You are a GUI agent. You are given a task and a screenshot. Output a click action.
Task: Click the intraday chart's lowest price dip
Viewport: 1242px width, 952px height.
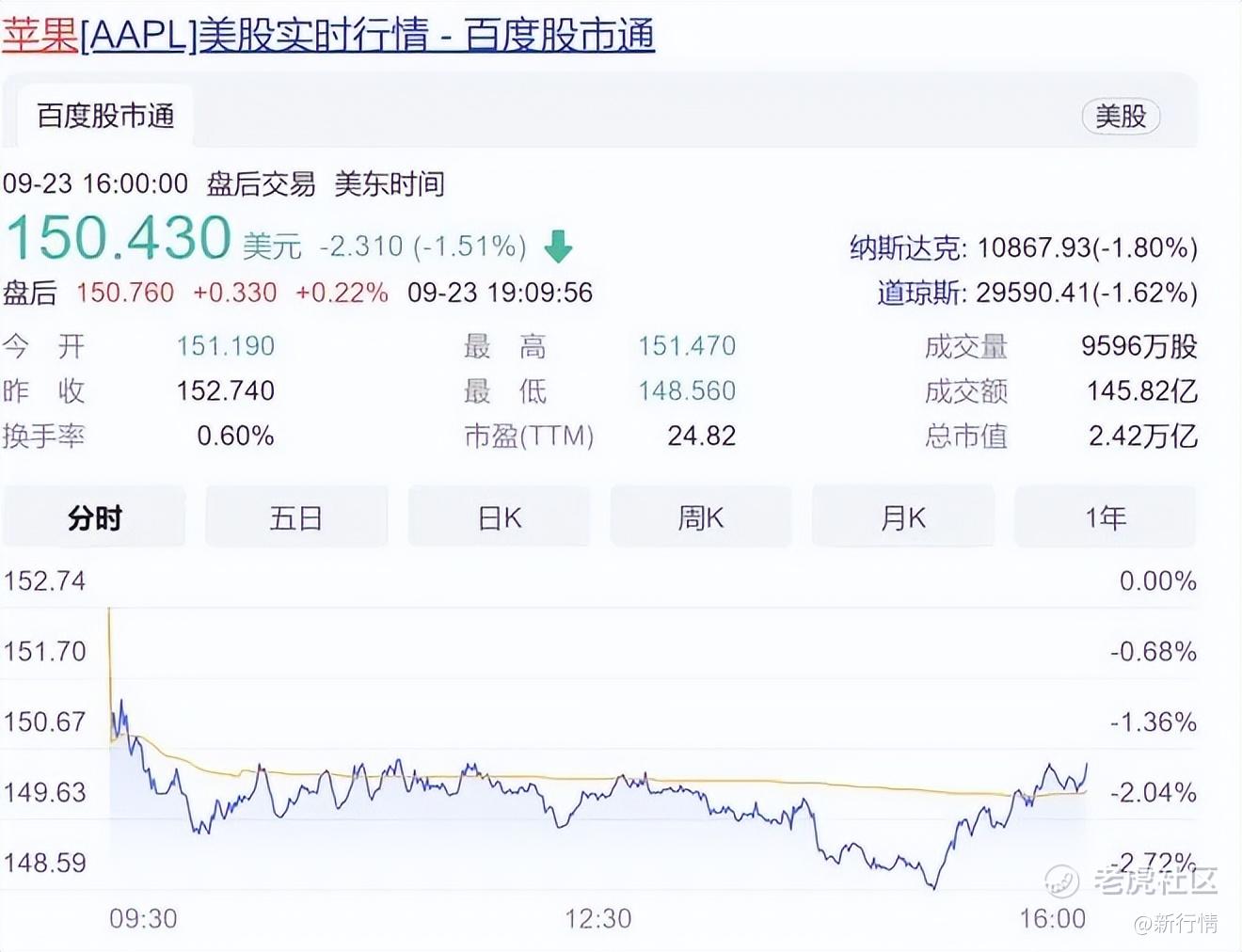coord(933,886)
